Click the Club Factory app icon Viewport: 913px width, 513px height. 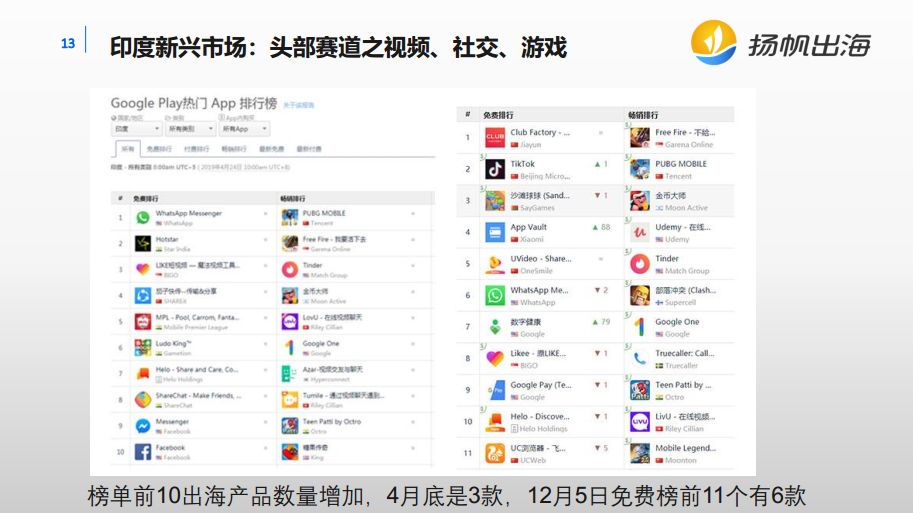[x=495, y=137]
